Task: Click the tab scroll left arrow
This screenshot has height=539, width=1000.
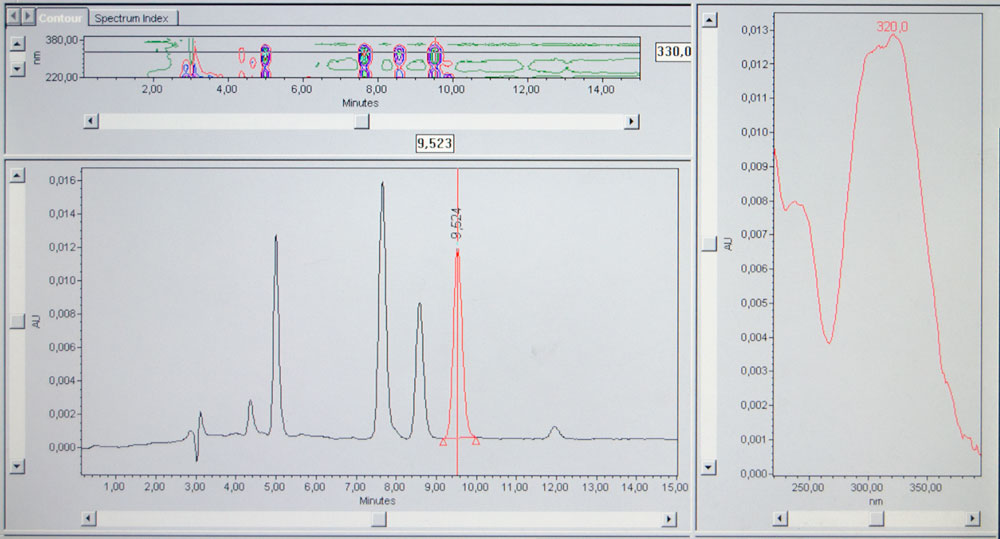Action: click(x=13, y=15)
